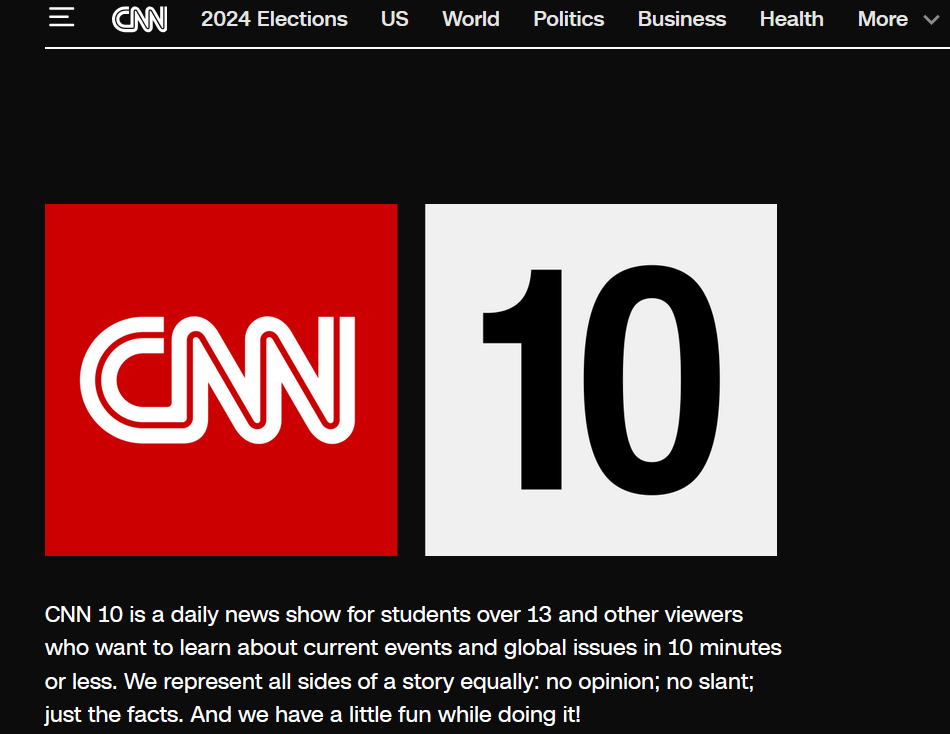
Task: Navigate to the Politics section
Action: [568, 19]
